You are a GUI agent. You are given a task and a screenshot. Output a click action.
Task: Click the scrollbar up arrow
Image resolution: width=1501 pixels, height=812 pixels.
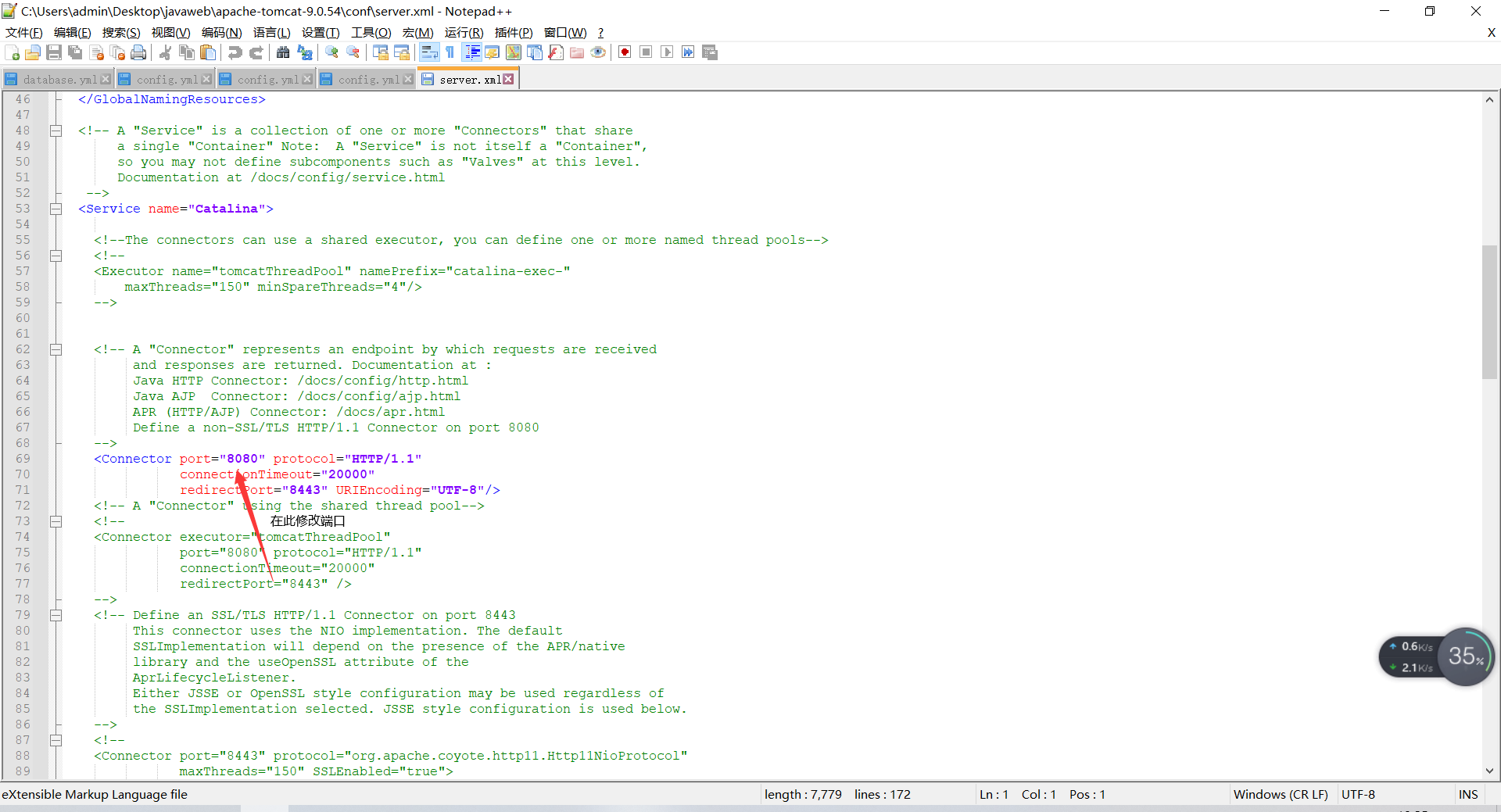tap(1489, 99)
